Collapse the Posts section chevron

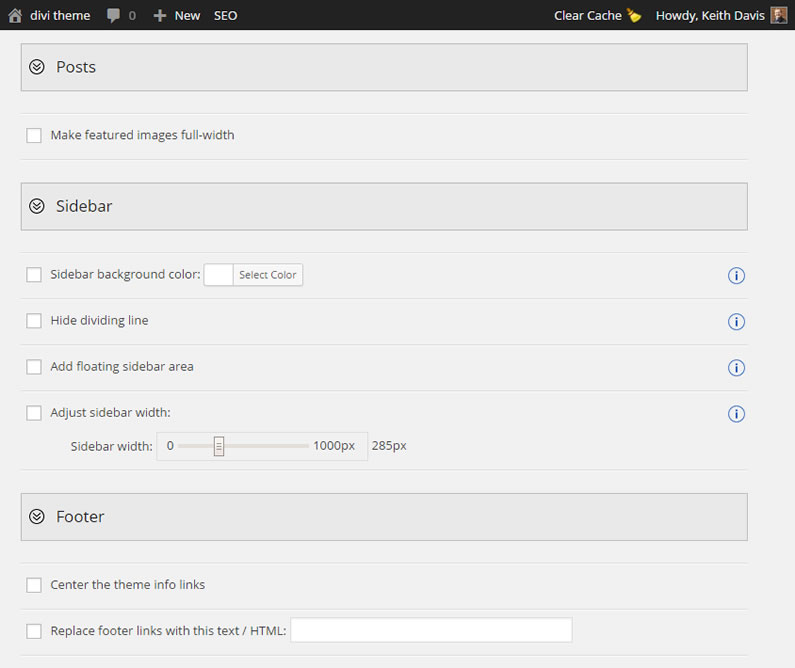tap(37, 67)
